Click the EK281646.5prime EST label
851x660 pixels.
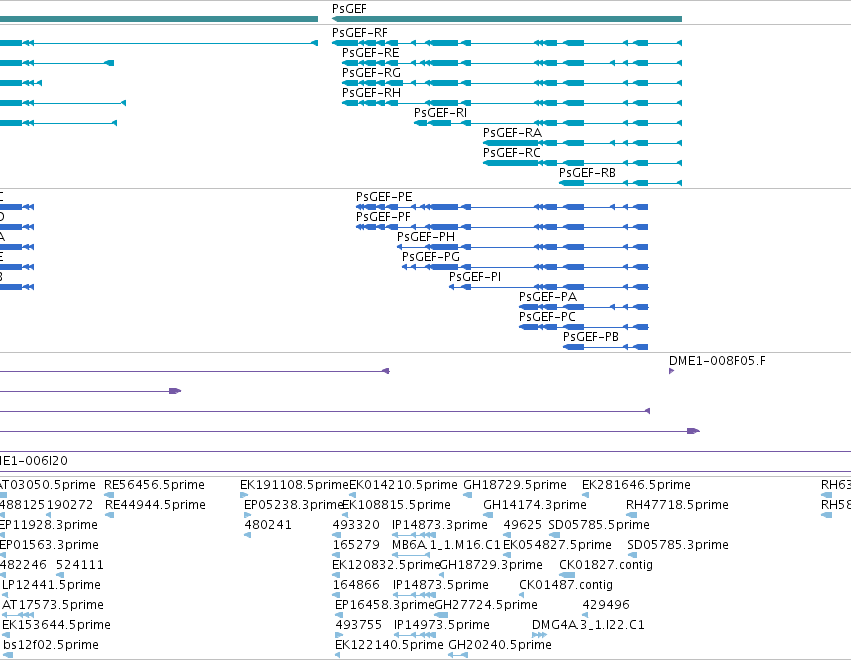pos(636,485)
